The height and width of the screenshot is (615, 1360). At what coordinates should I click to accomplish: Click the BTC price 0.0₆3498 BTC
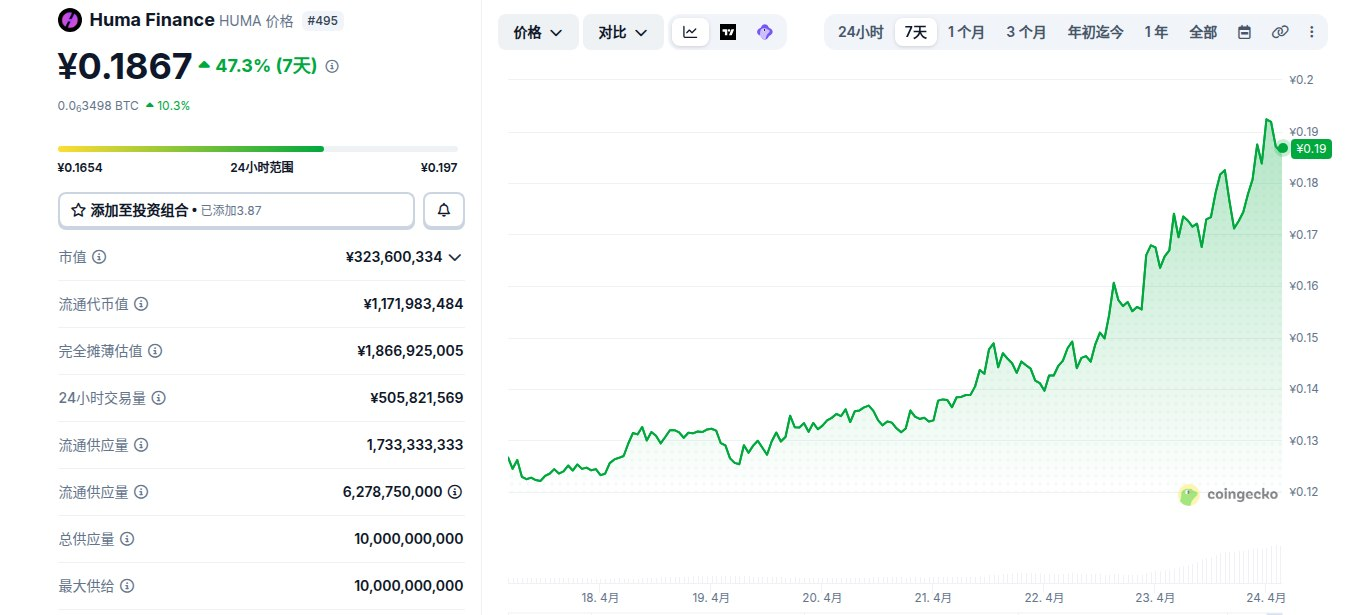[98, 105]
